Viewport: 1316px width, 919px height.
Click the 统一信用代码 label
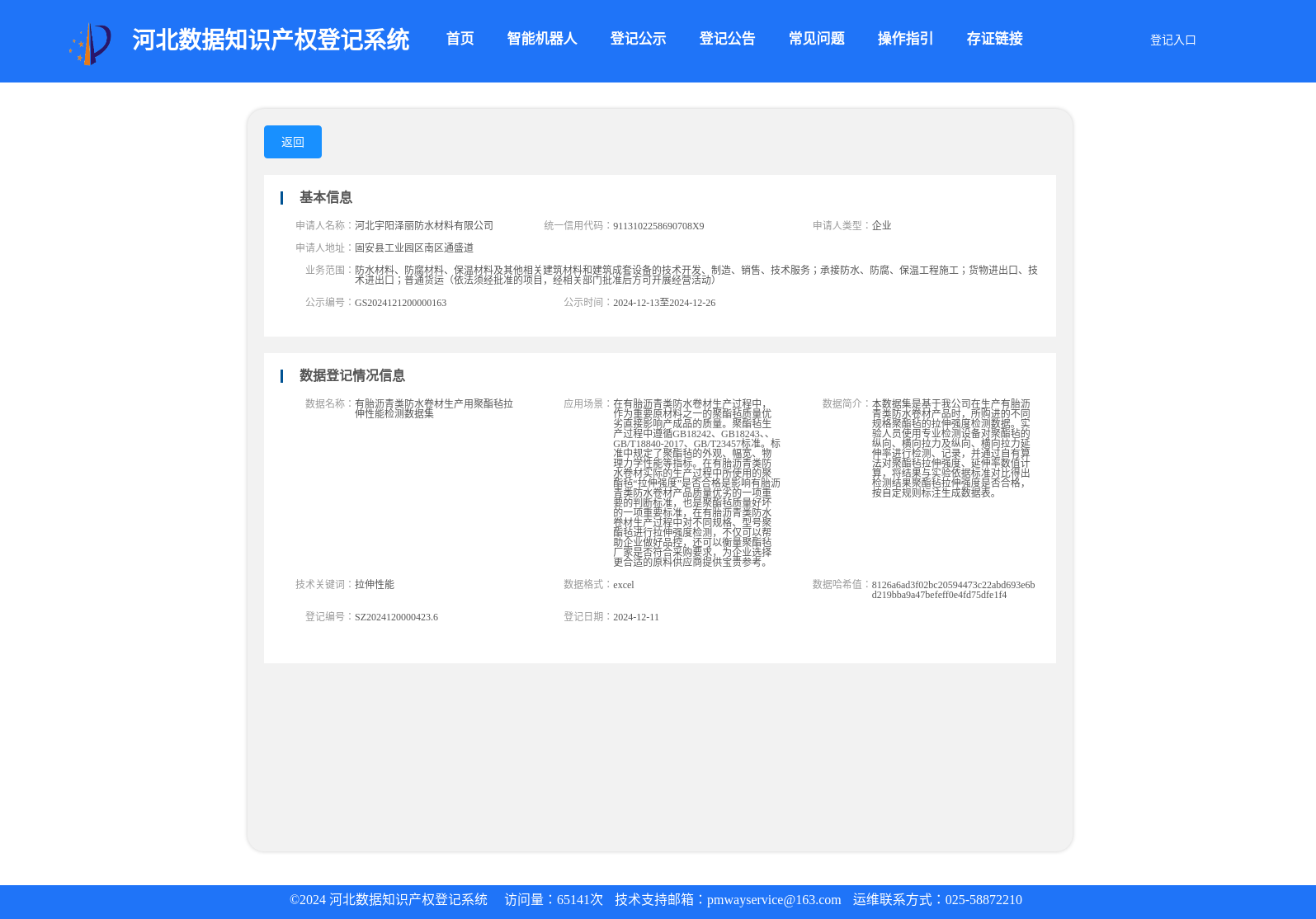(x=578, y=225)
